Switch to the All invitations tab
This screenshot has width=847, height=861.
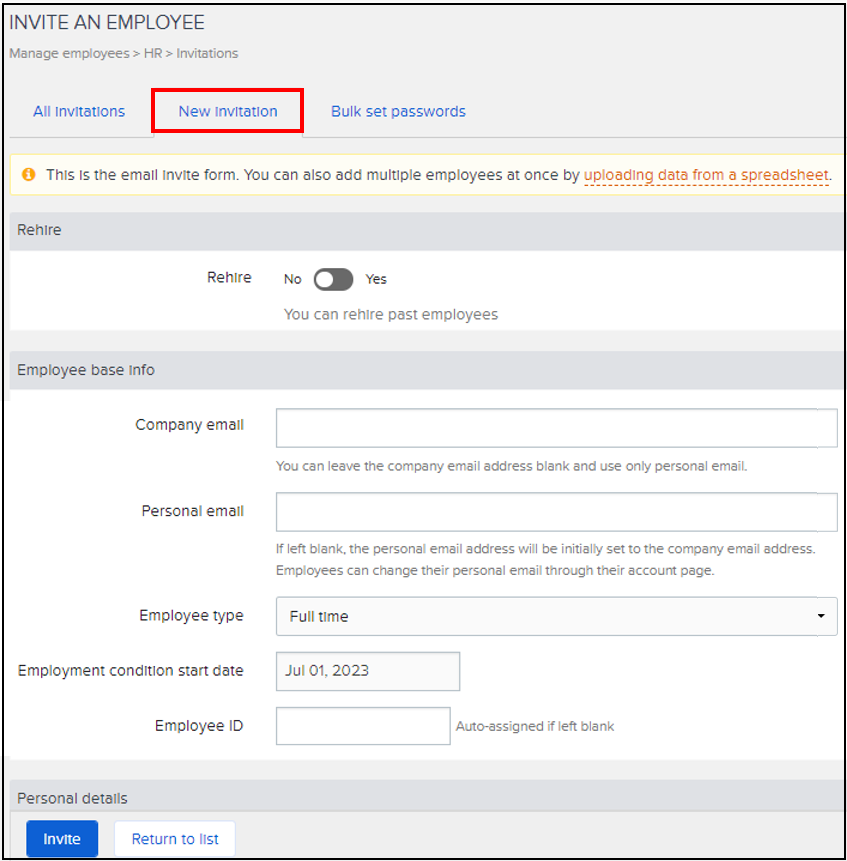[79, 111]
